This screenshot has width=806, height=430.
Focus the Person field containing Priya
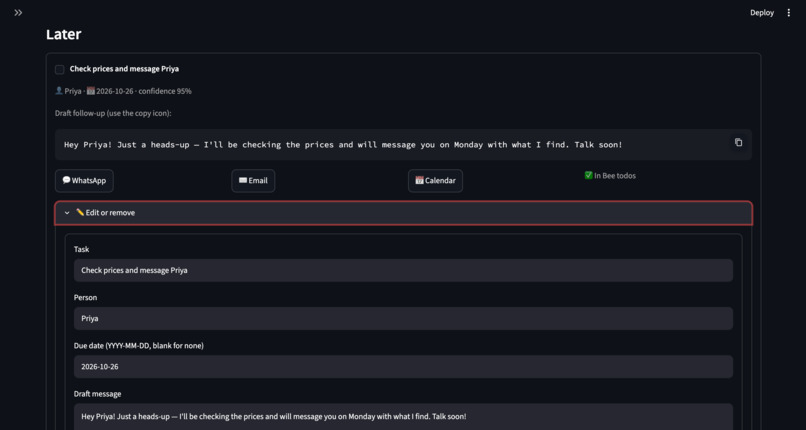click(404, 319)
